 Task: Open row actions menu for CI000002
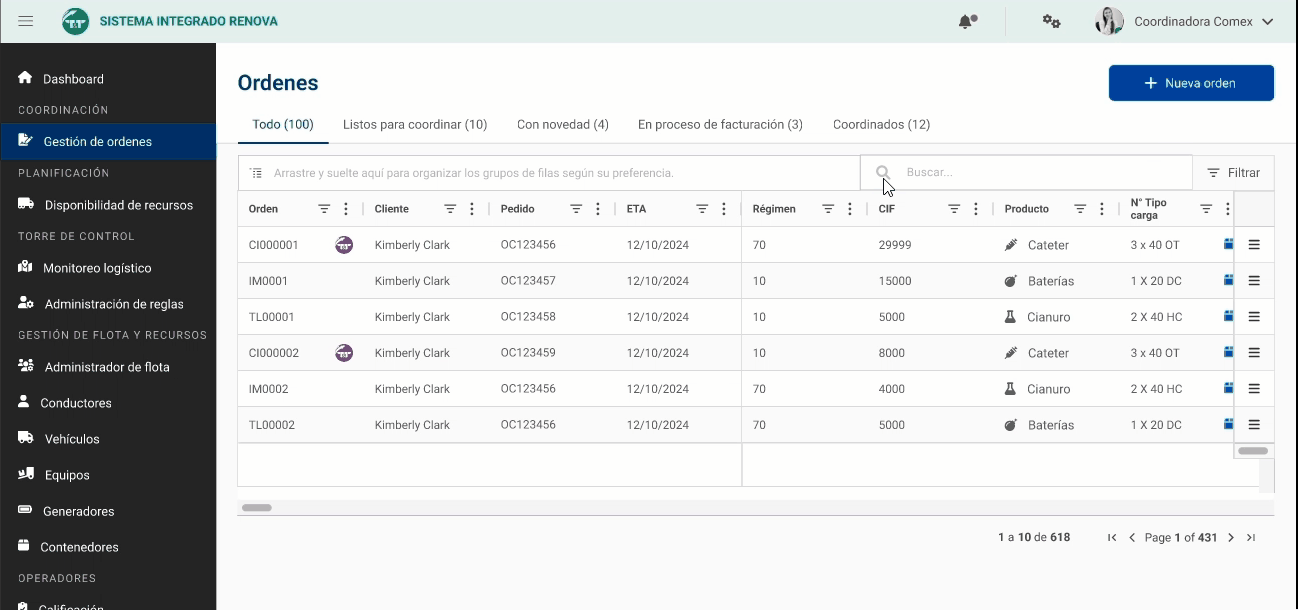[1254, 353]
